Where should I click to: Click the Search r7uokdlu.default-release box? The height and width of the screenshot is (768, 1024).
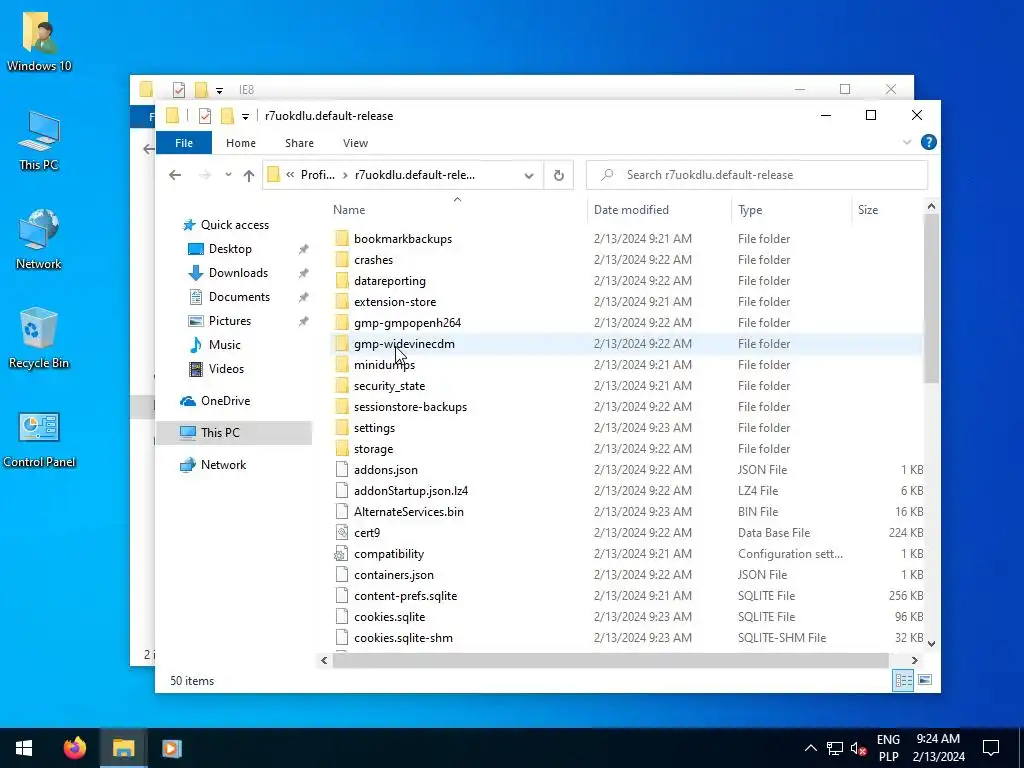[x=757, y=175]
